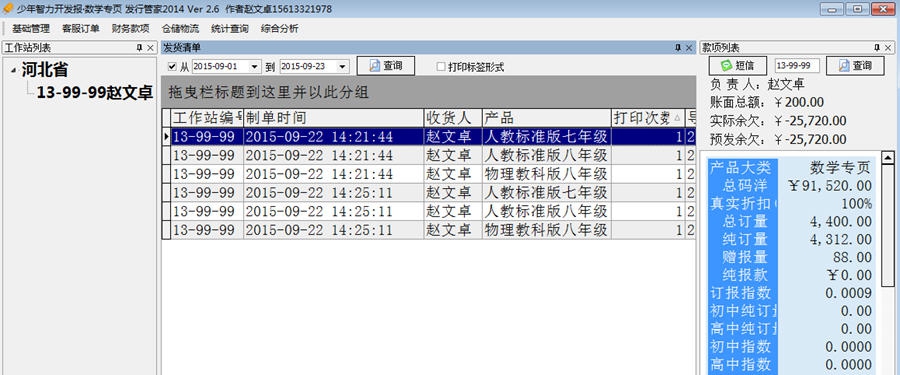Viewport: 900px width, 375px height.
Task: Click 负责人：赵文卓 text
Action: [x=757, y=84]
